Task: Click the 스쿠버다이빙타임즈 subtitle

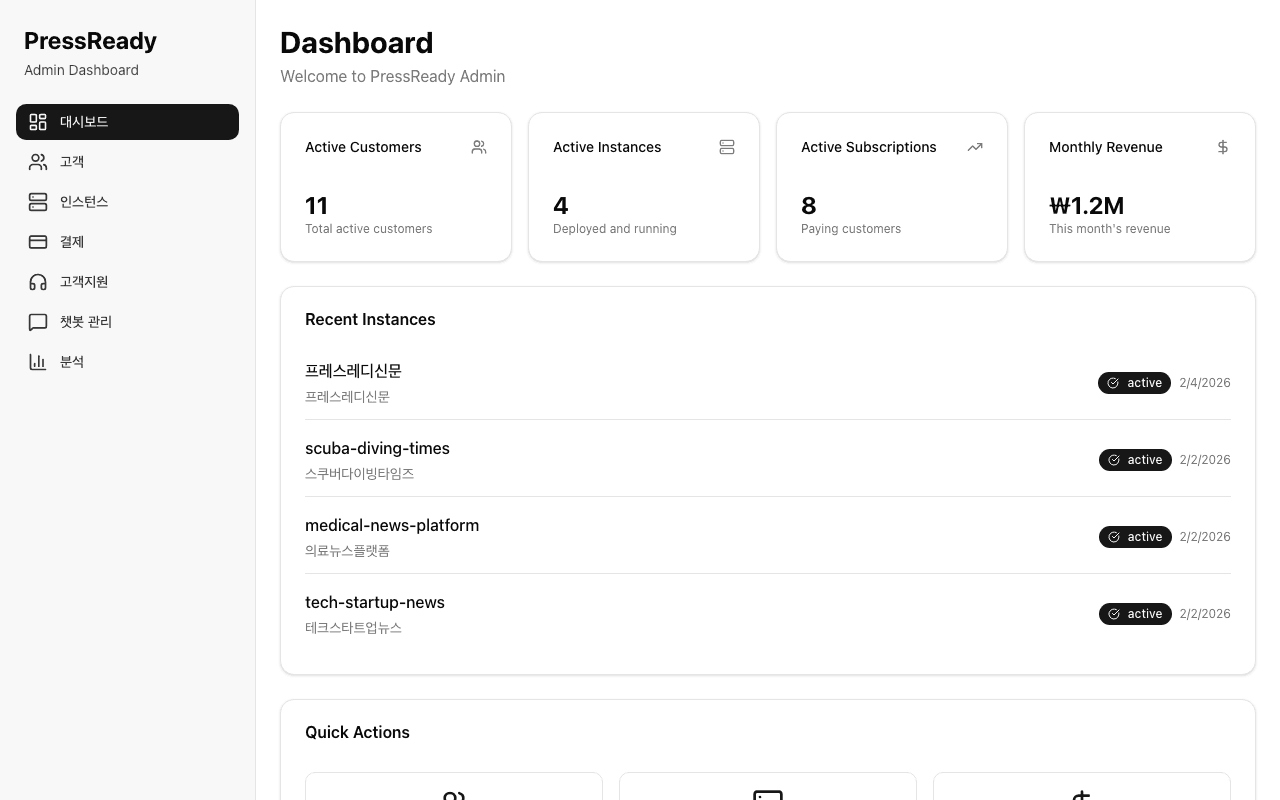Action: 359,474
